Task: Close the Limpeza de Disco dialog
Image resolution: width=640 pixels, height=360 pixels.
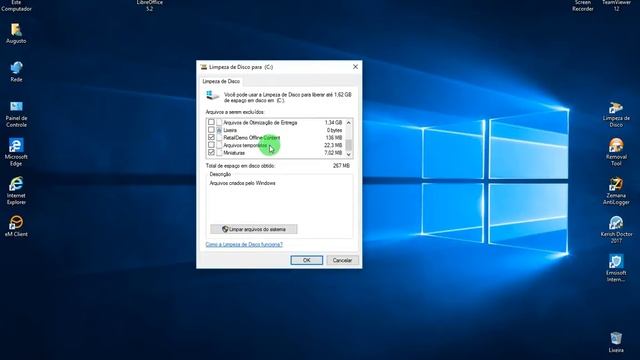Action: [355, 67]
